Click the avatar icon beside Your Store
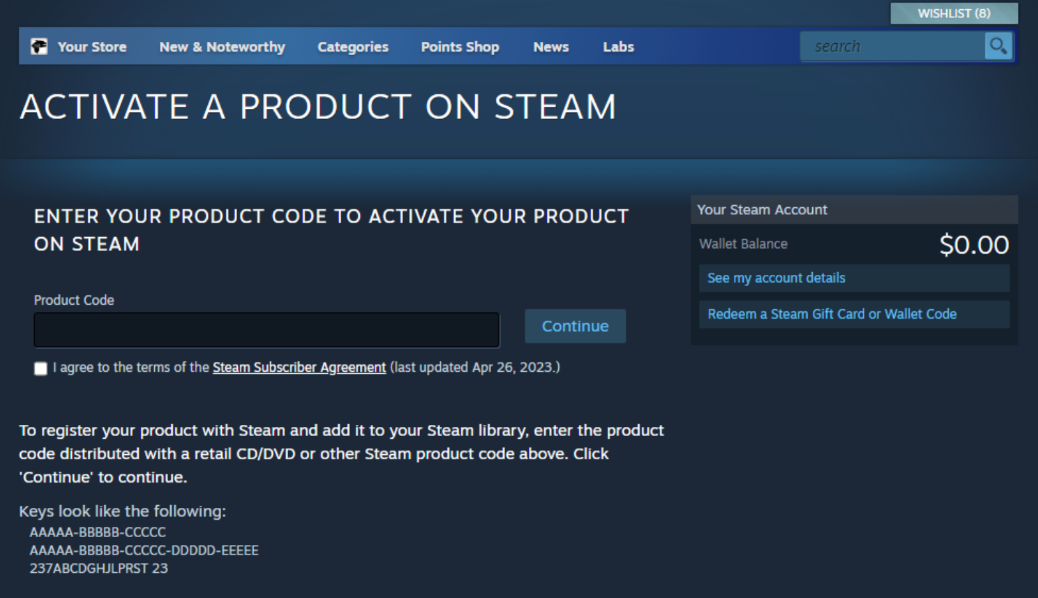 pos(39,46)
